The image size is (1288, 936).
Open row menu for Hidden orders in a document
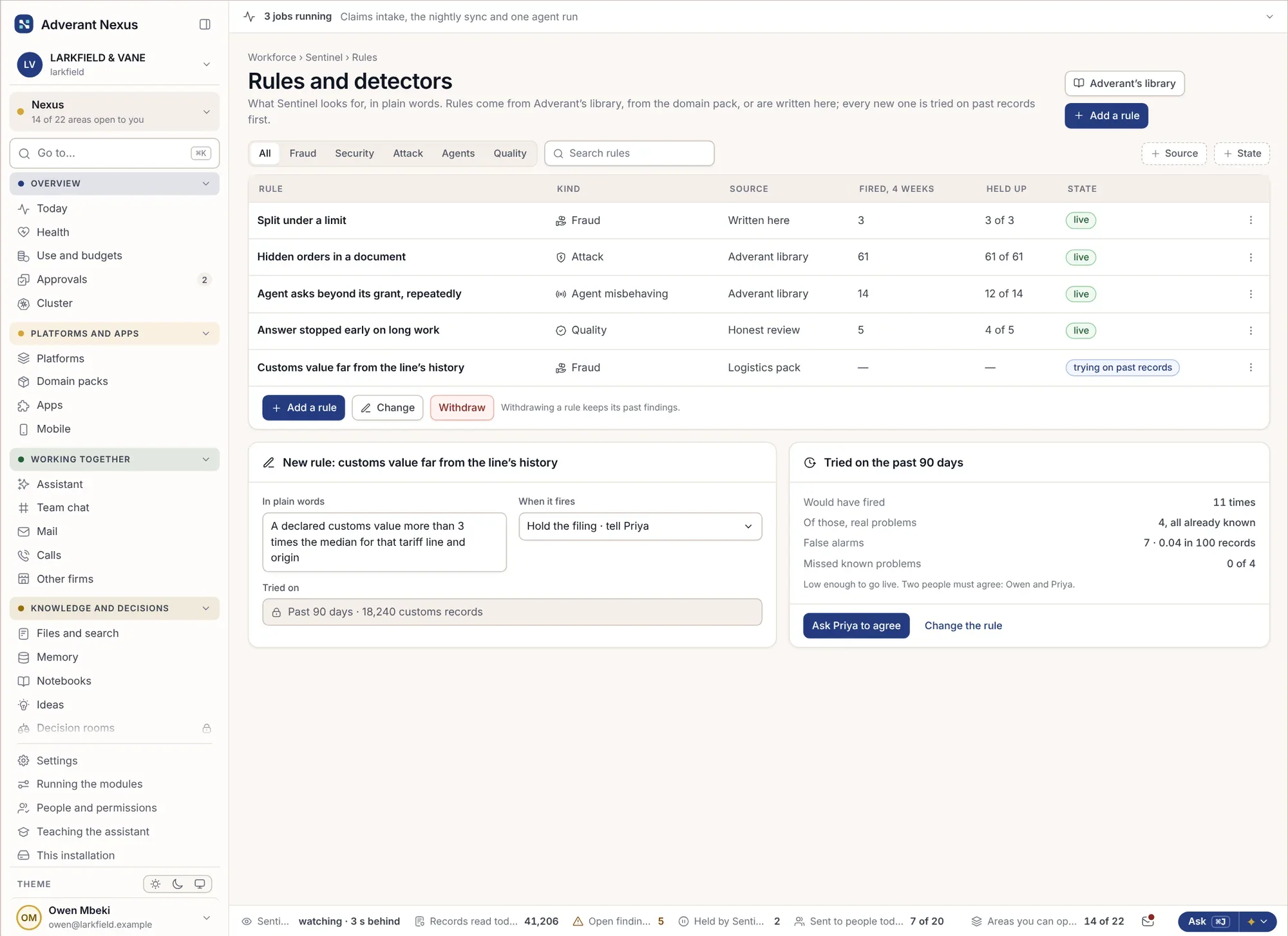(x=1251, y=257)
